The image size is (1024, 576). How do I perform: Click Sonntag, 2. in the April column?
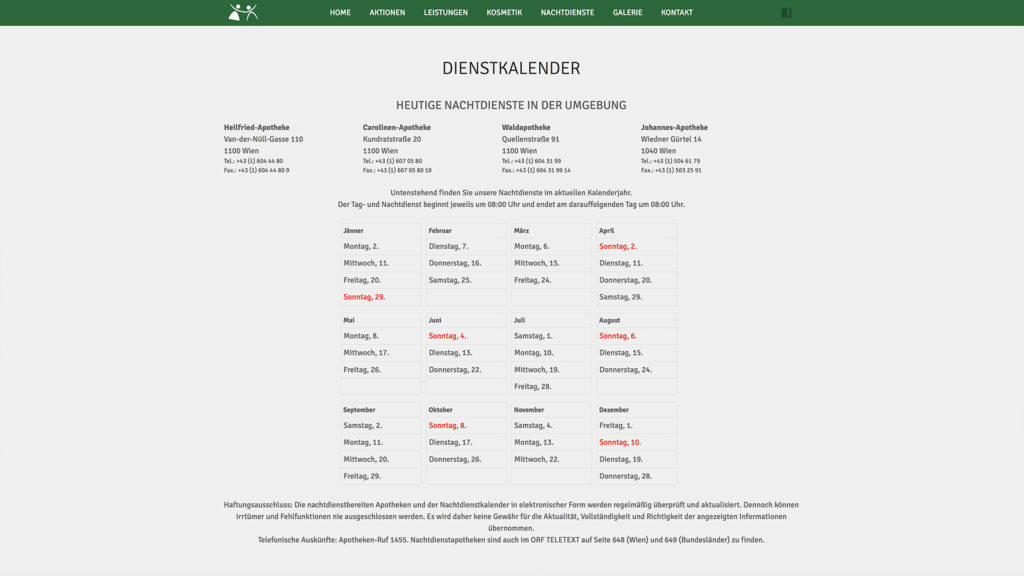pos(618,246)
